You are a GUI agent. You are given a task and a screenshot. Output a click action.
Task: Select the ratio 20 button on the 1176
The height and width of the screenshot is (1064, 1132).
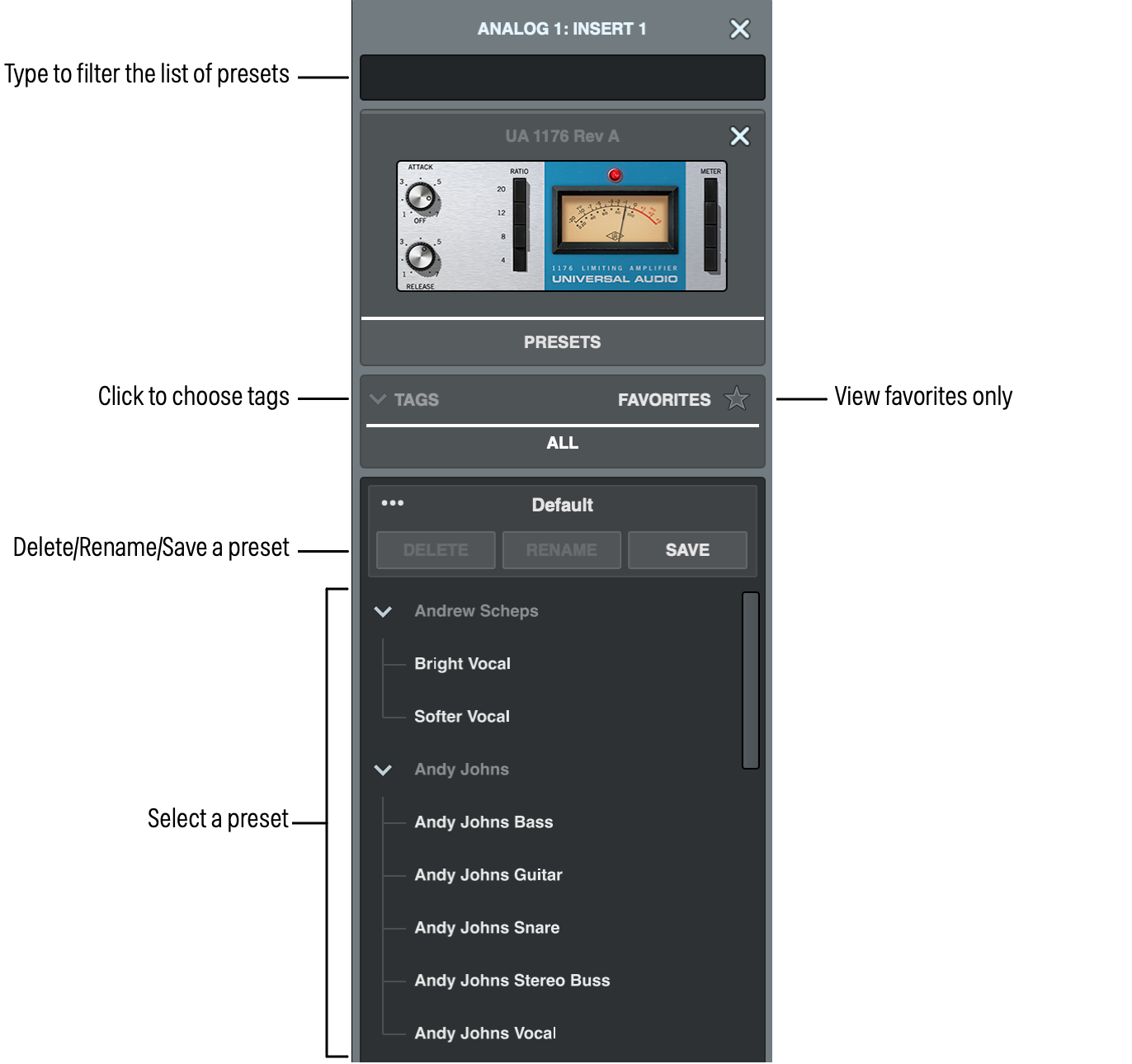(x=520, y=190)
